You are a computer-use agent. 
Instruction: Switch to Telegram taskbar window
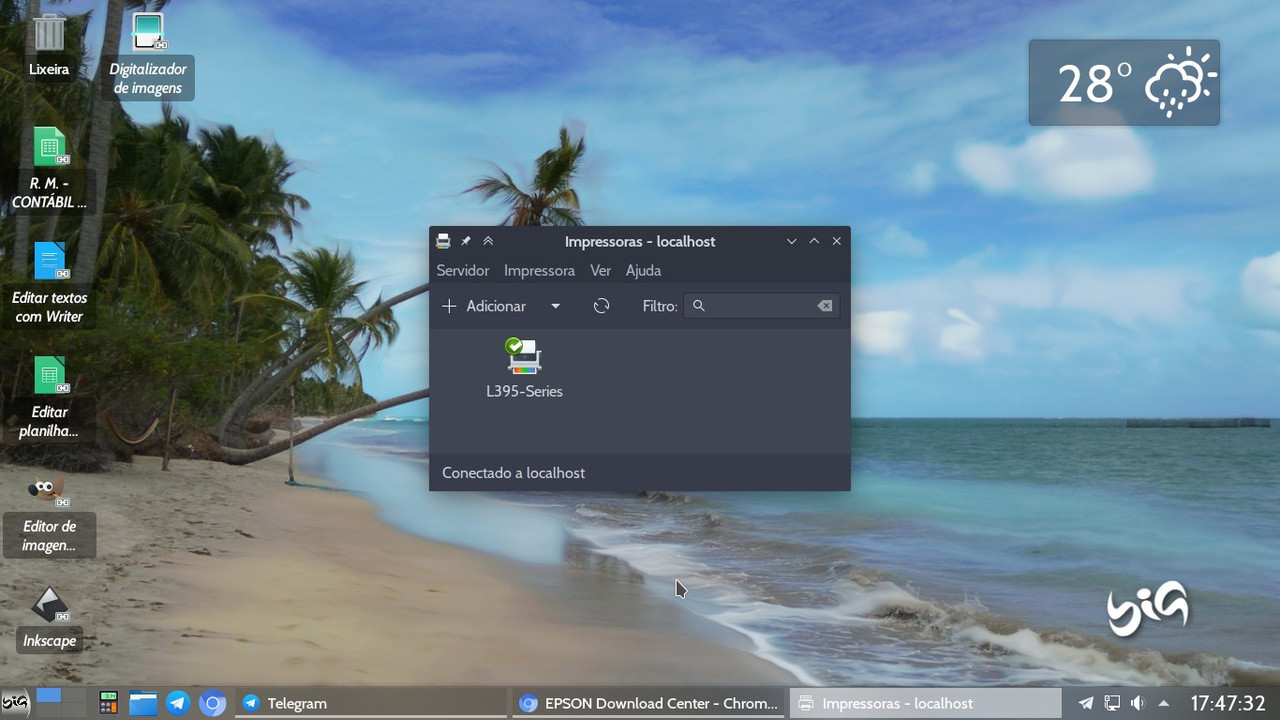371,703
